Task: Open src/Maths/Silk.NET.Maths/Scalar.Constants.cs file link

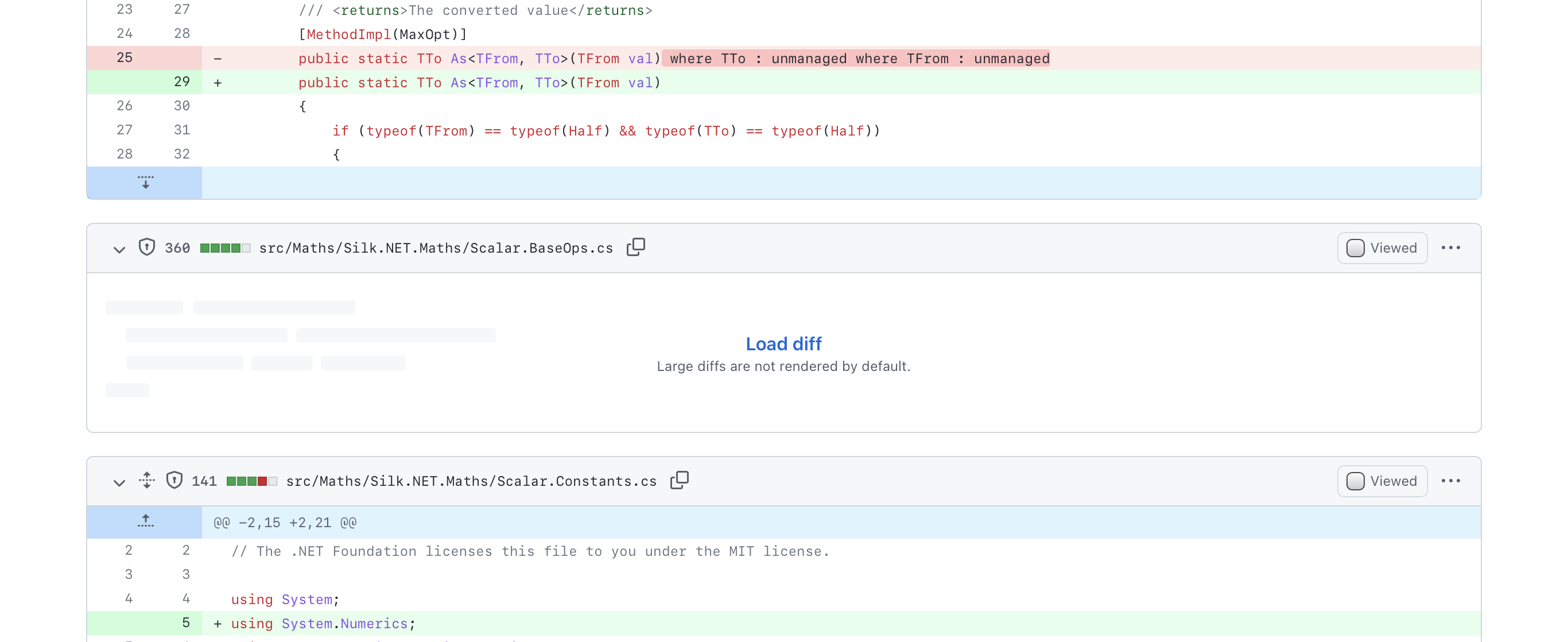Action: tap(471, 481)
